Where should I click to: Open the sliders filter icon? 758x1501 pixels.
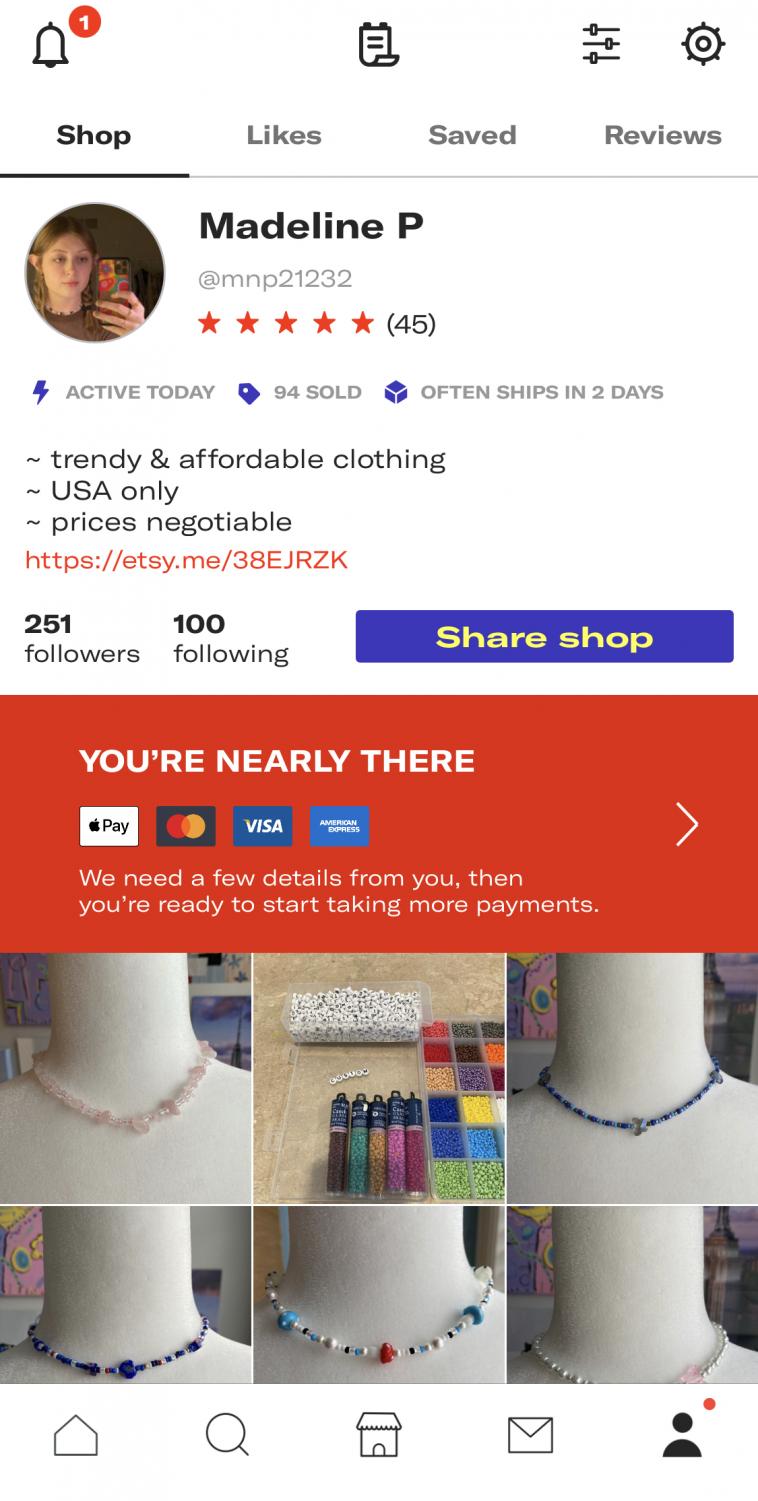click(x=601, y=44)
